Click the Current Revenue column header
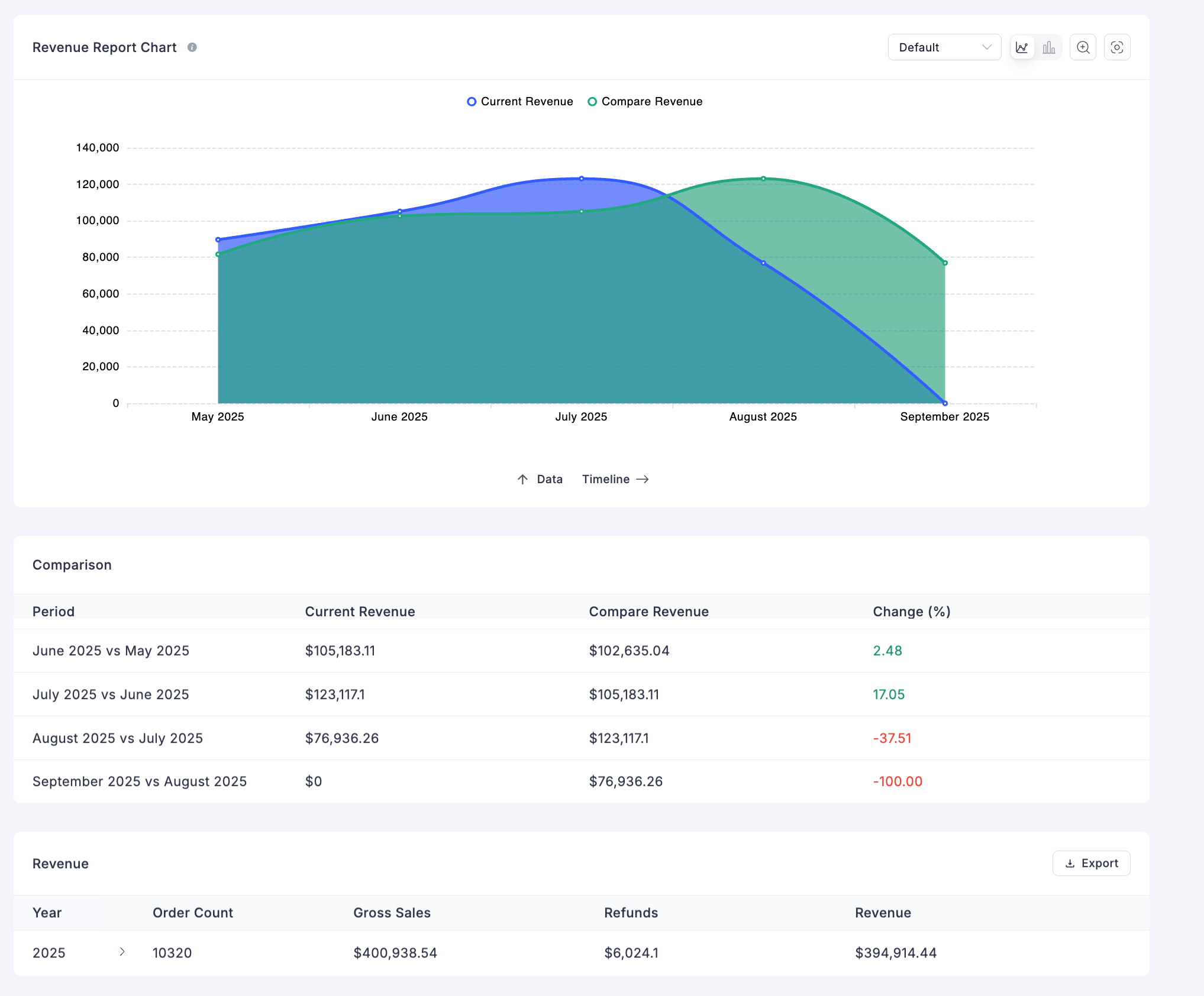This screenshot has height=996, width=1204. [360, 612]
